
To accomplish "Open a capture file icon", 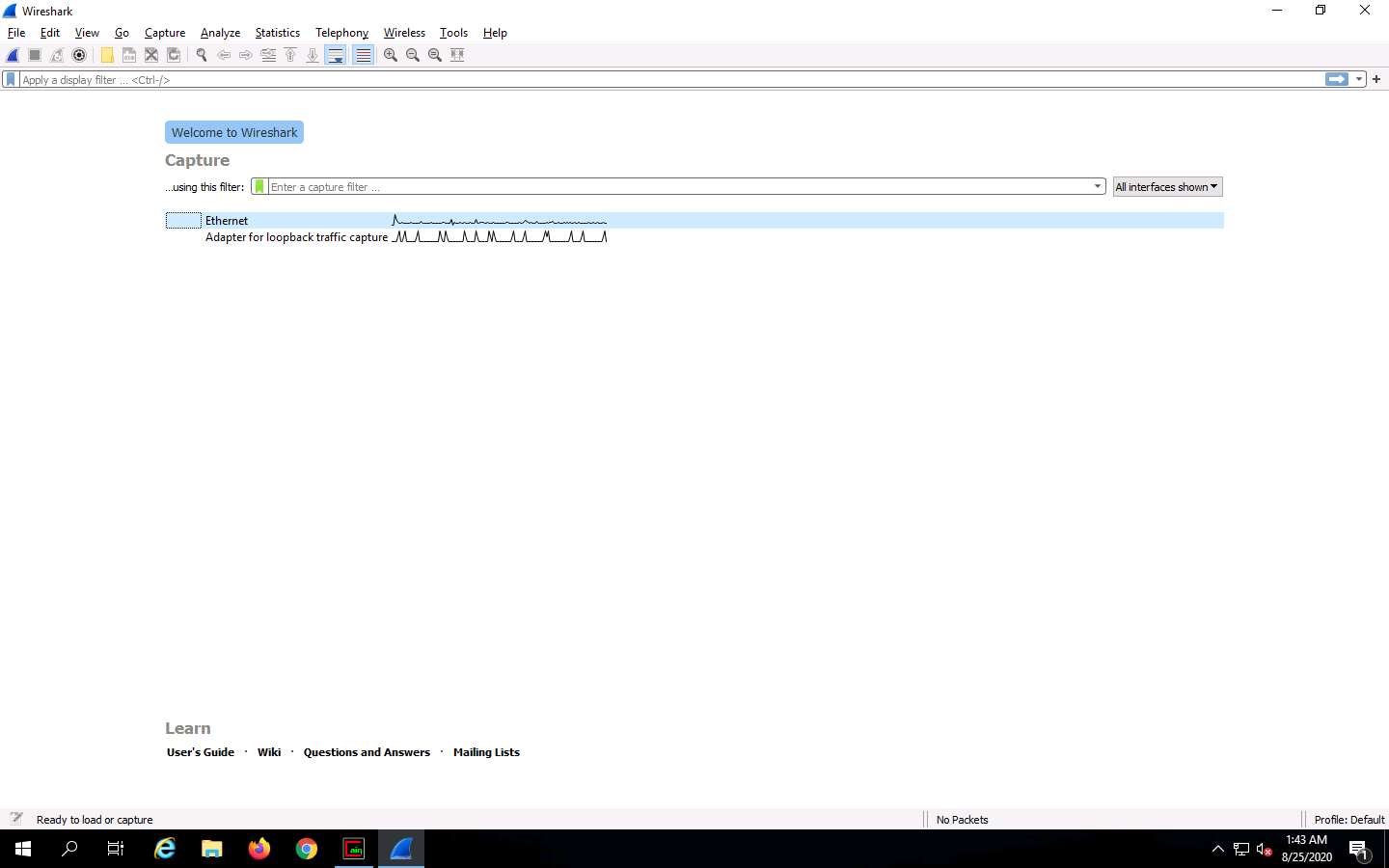I will click(x=107, y=55).
